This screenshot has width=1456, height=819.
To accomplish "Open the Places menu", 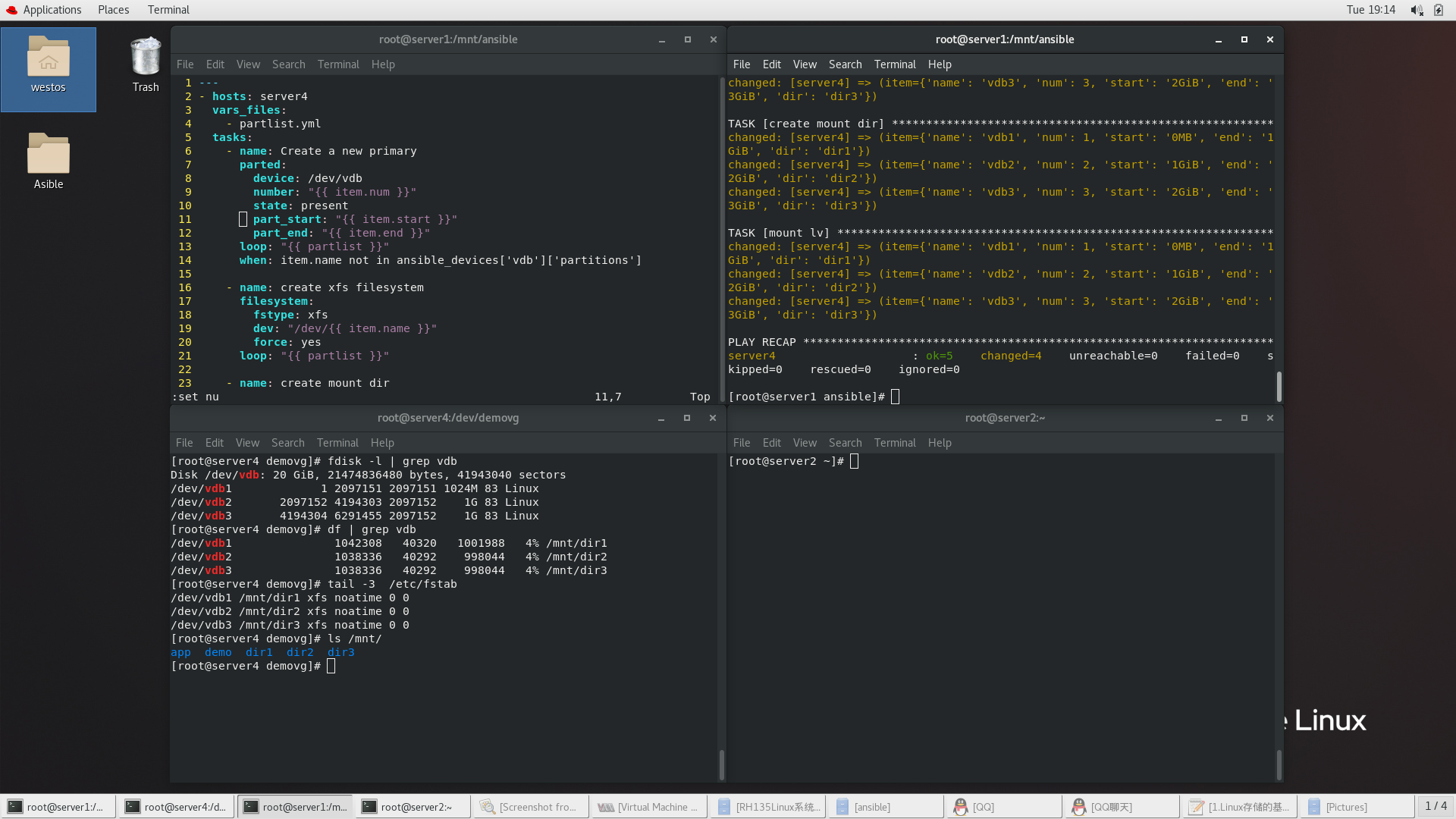I will [113, 10].
